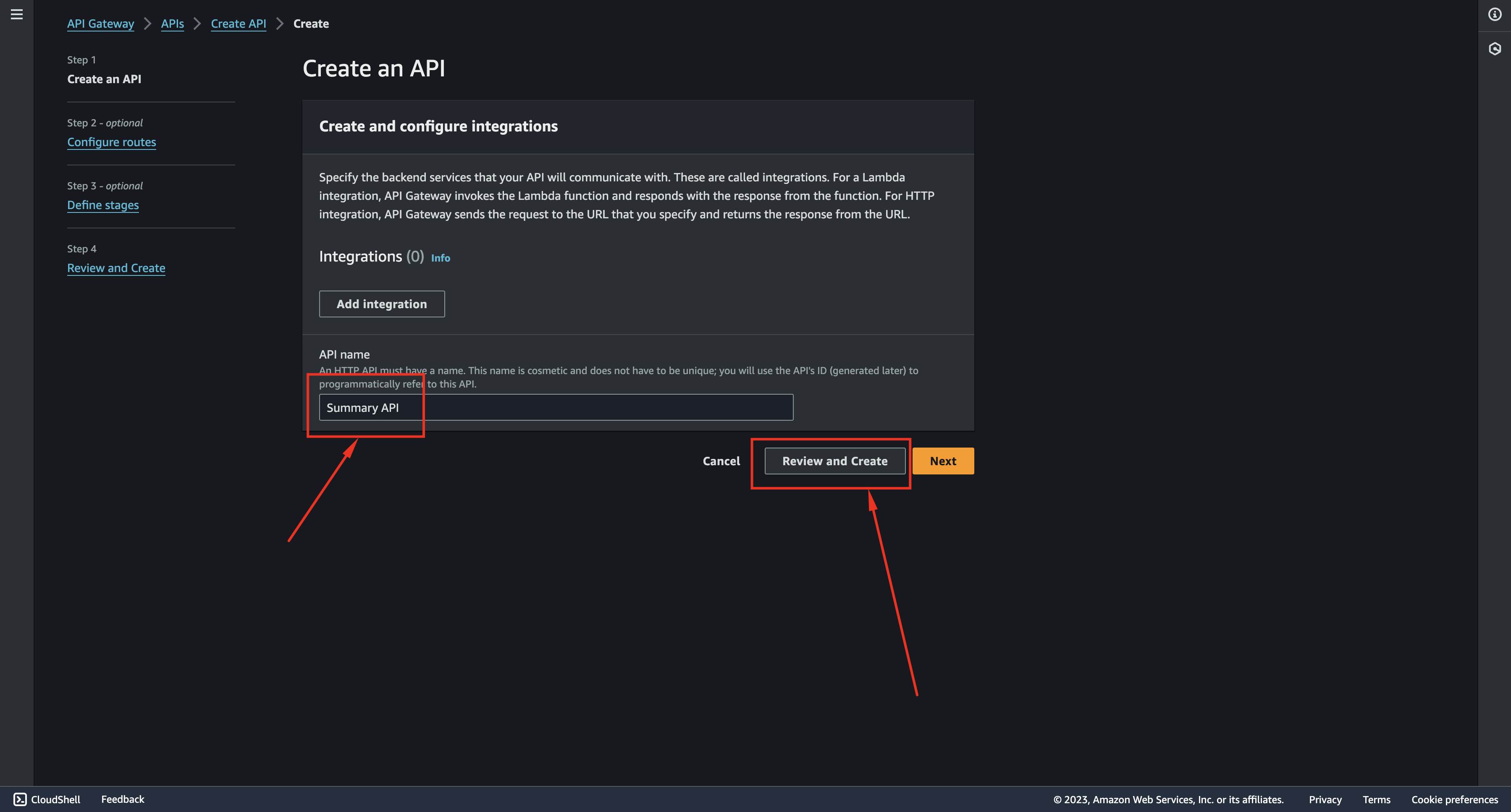Click Info link next to Integrations

point(441,258)
